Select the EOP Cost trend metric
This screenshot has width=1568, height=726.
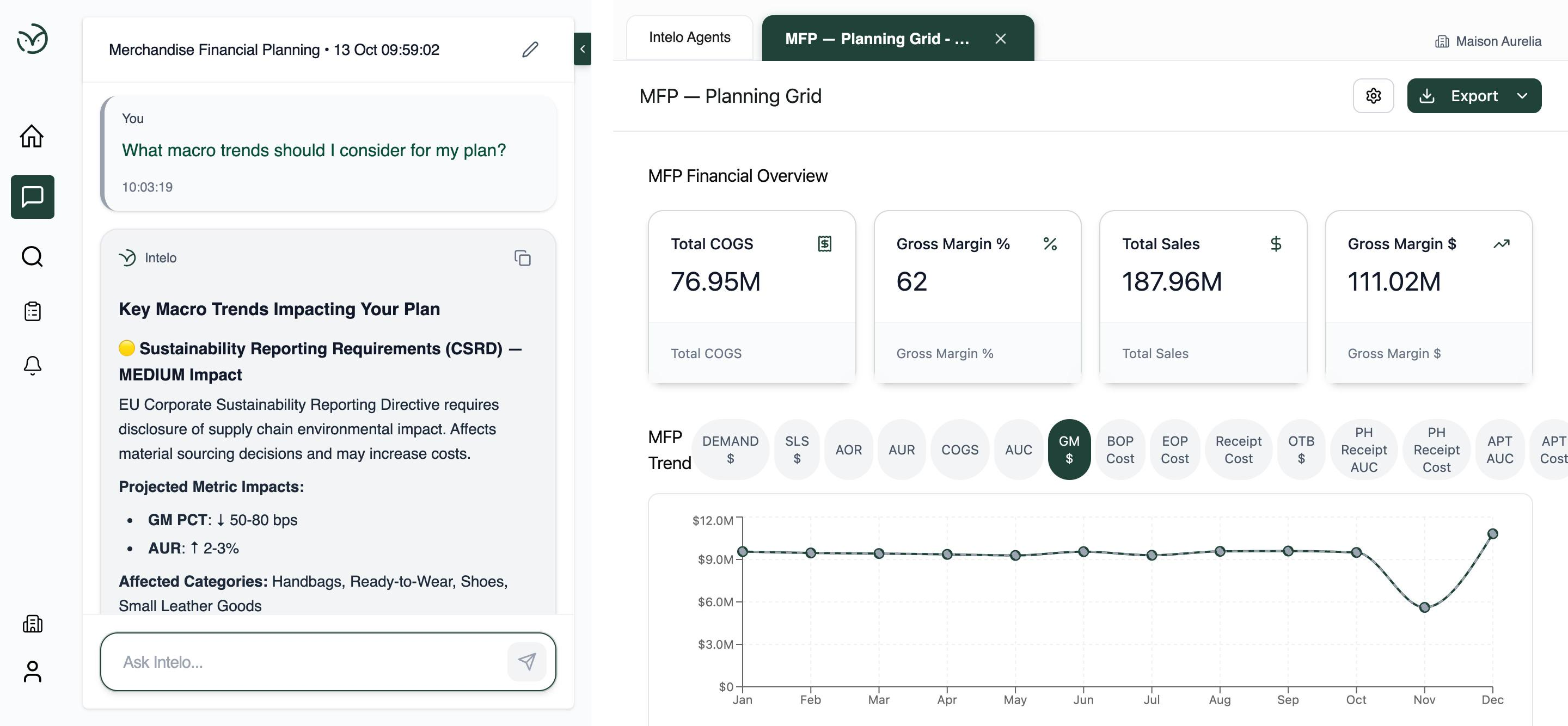(x=1175, y=450)
